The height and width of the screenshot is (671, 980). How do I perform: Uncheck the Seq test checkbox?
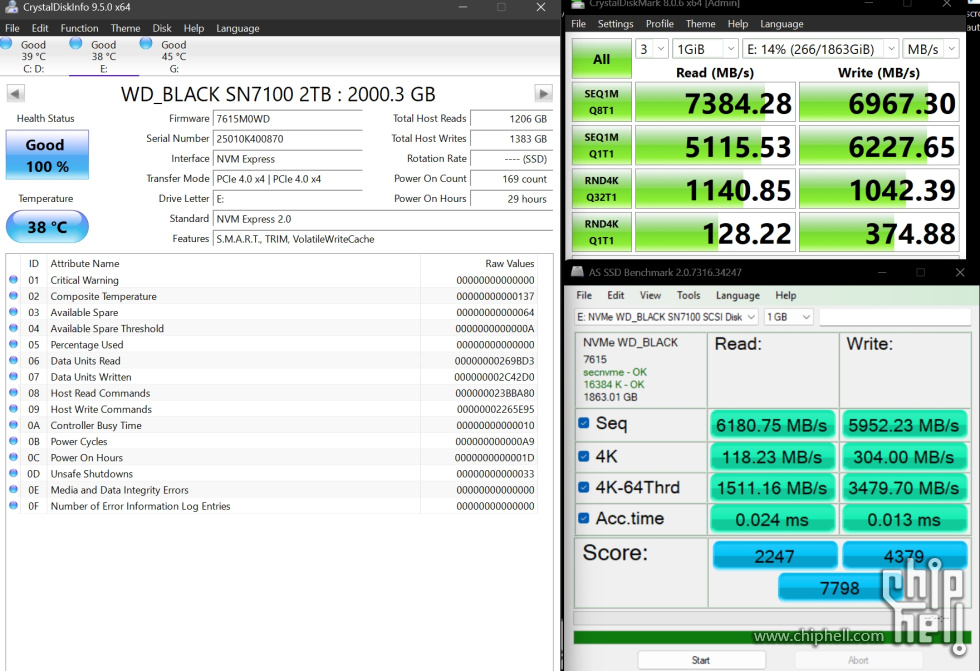(584, 423)
